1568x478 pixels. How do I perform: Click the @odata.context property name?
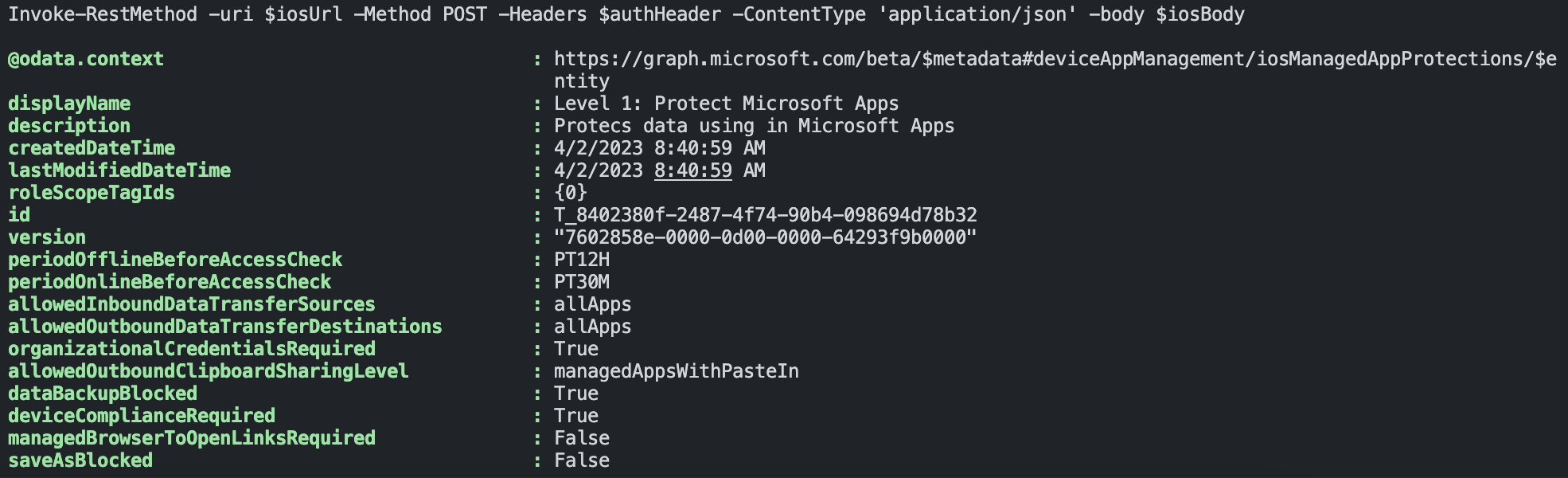point(86,59)
